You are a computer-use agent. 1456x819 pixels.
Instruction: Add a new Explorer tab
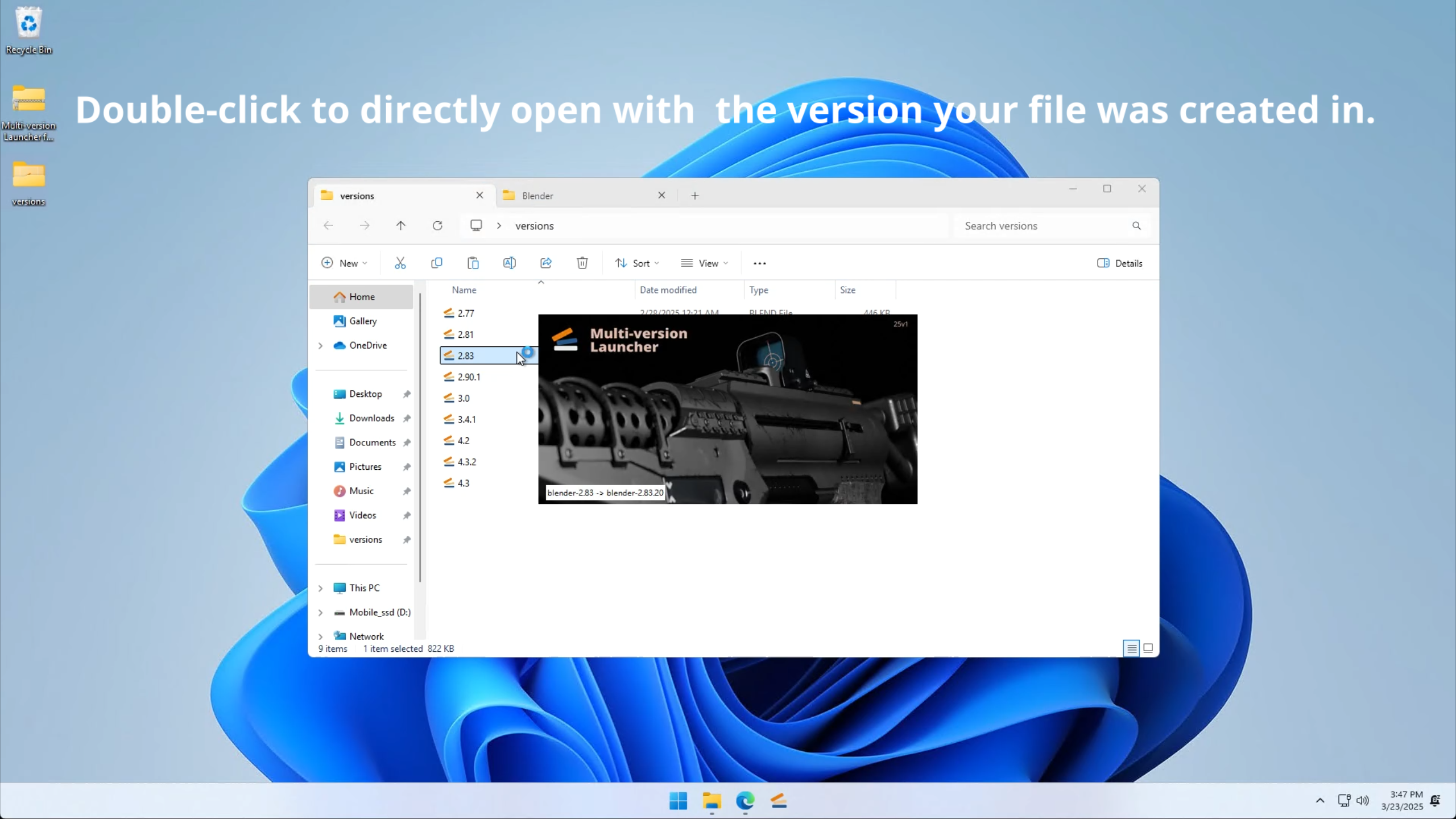coord(694,196)
